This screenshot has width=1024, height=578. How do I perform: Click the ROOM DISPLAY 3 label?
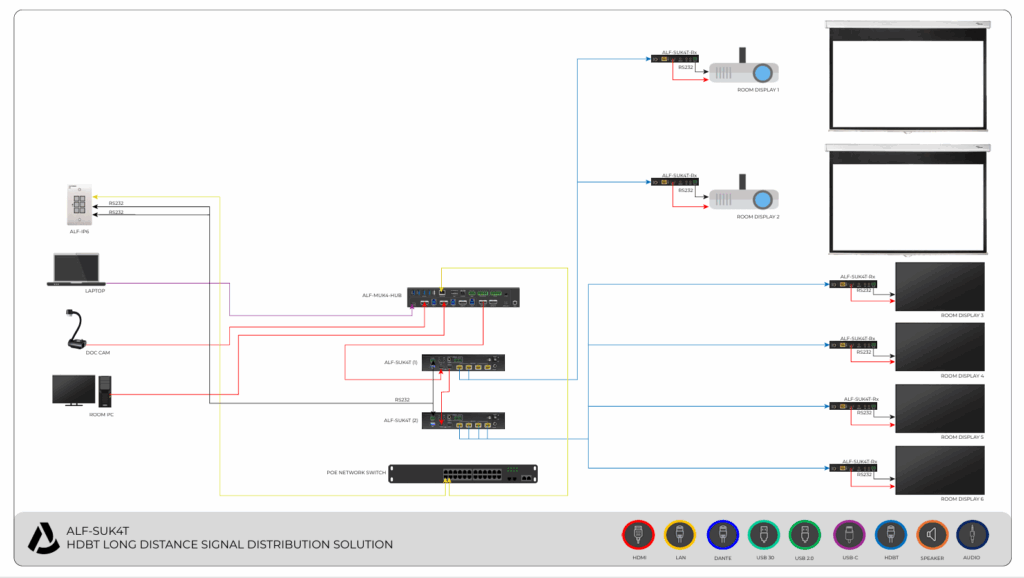pos(962,315)
